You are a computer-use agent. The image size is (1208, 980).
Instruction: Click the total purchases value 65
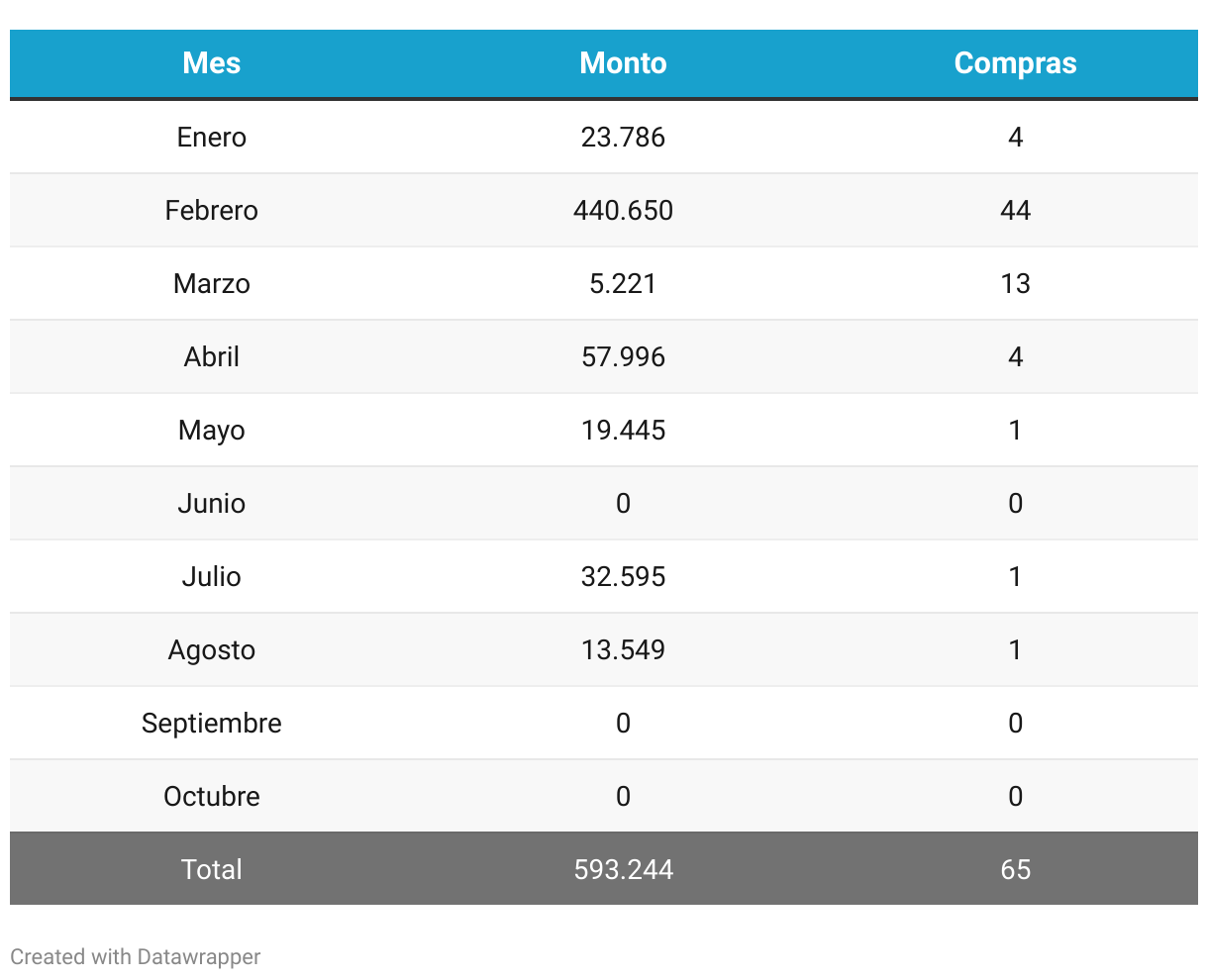[x=1015, y=869]
